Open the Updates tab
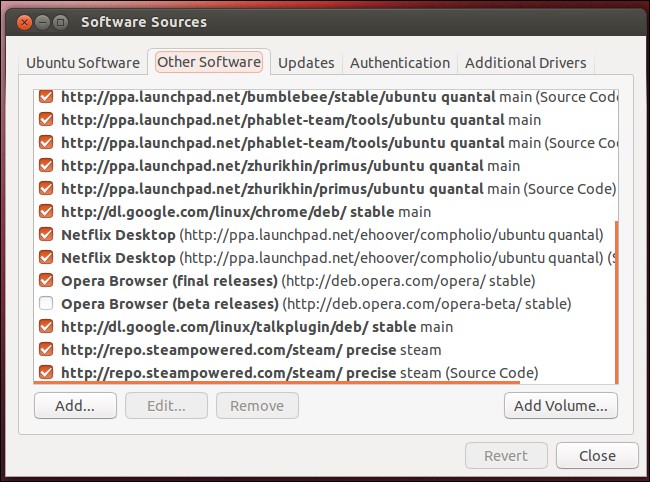The height and width of the screenshot is (482, 650). (306, 63)
